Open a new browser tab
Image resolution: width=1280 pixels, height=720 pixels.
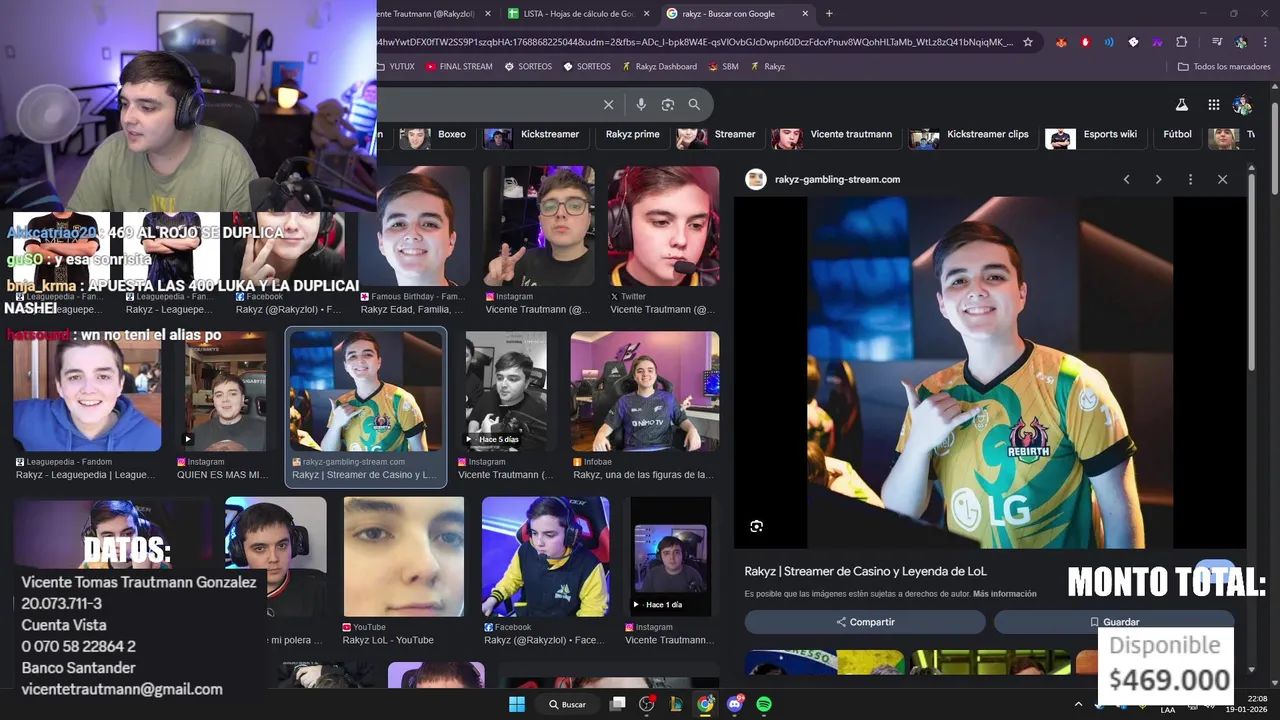[829, 14]
